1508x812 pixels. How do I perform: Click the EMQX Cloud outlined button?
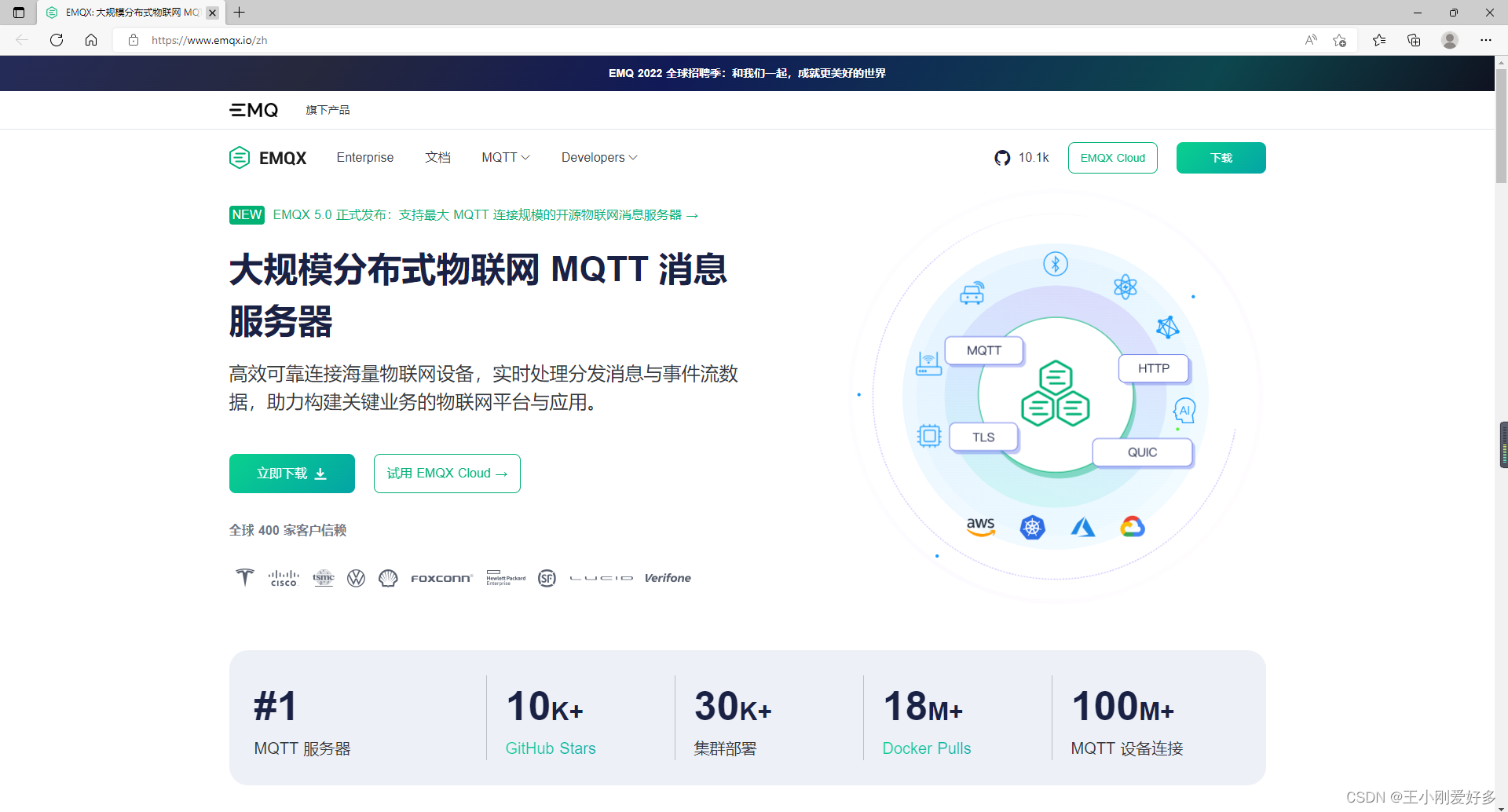1112,158
